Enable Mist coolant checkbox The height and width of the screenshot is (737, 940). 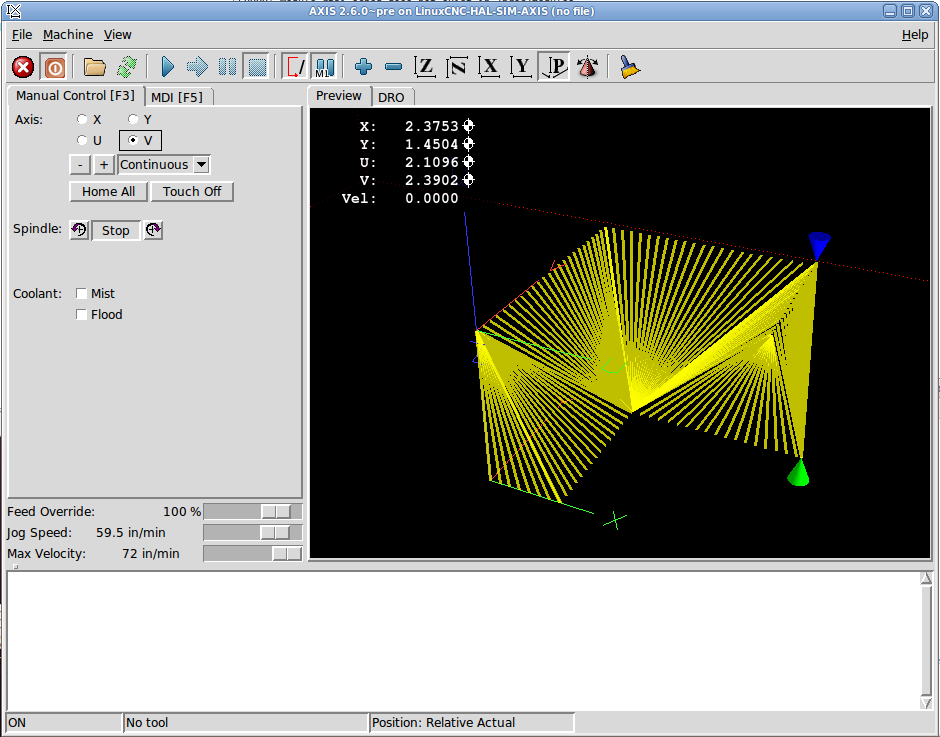82,293
